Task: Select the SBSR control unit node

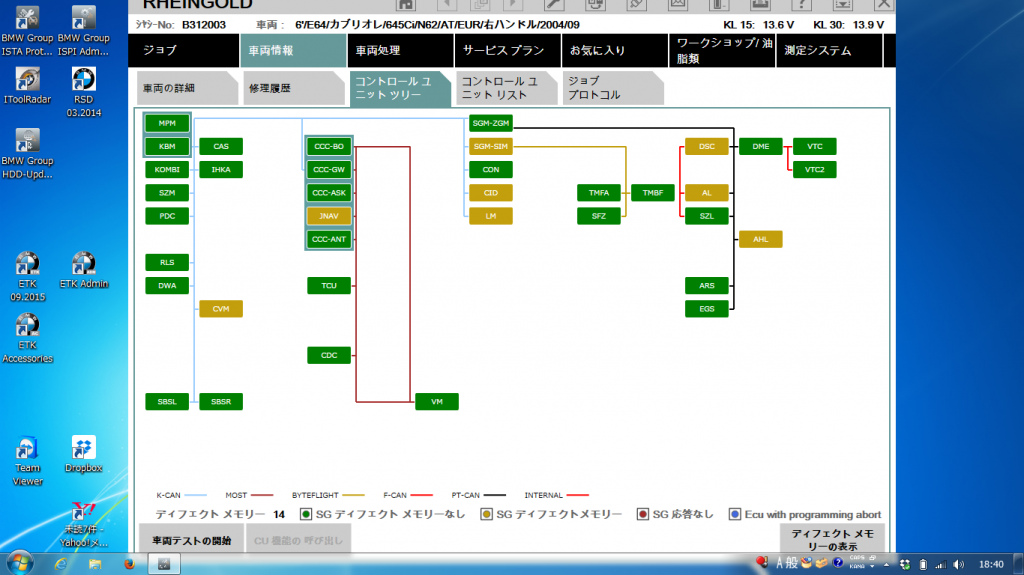Action: pos(221,401)
